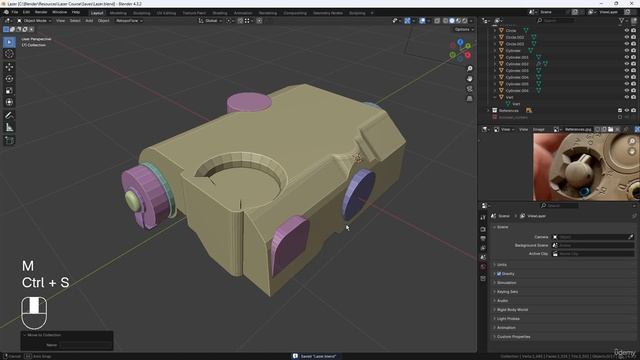
Task: Click the Move to Collection Name field
Action: (85, 345)
